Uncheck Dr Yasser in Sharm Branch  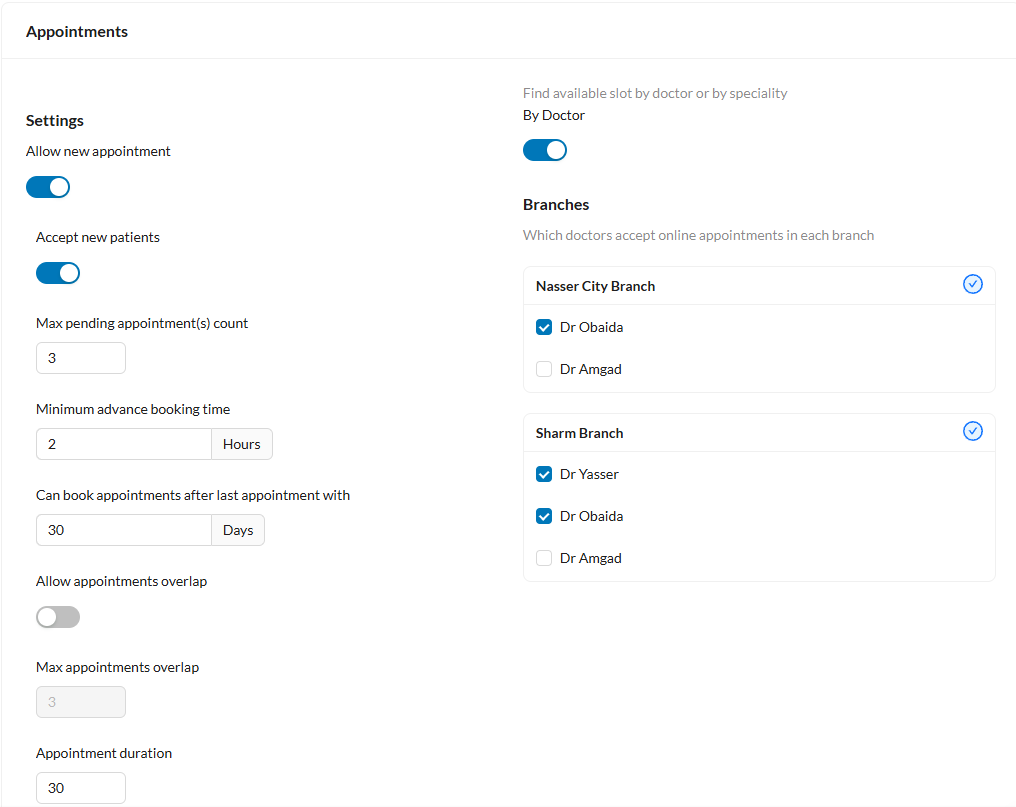coord(544,474)
